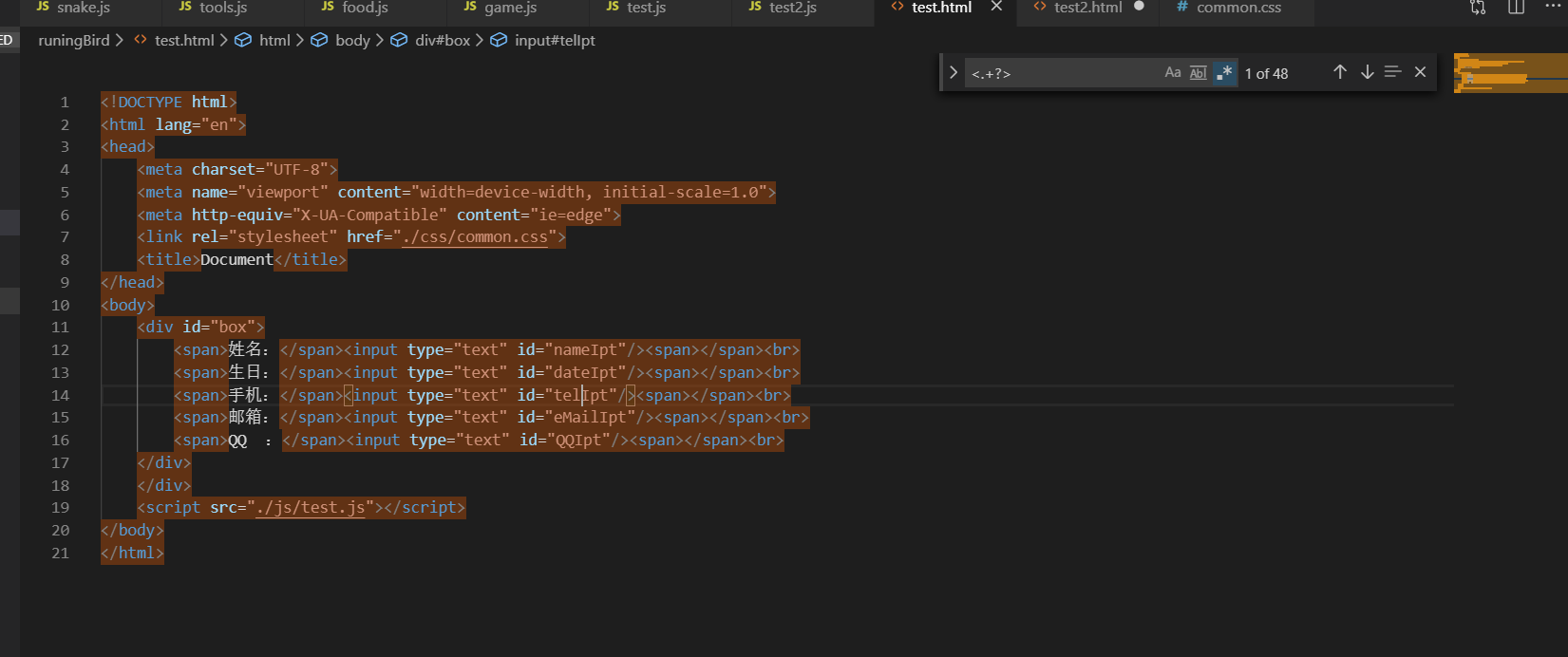Click the unsaved dot on test2.html tab
Image resolution: width=1568 pixels, height=657 pixels.
(x=1139, y=6)
